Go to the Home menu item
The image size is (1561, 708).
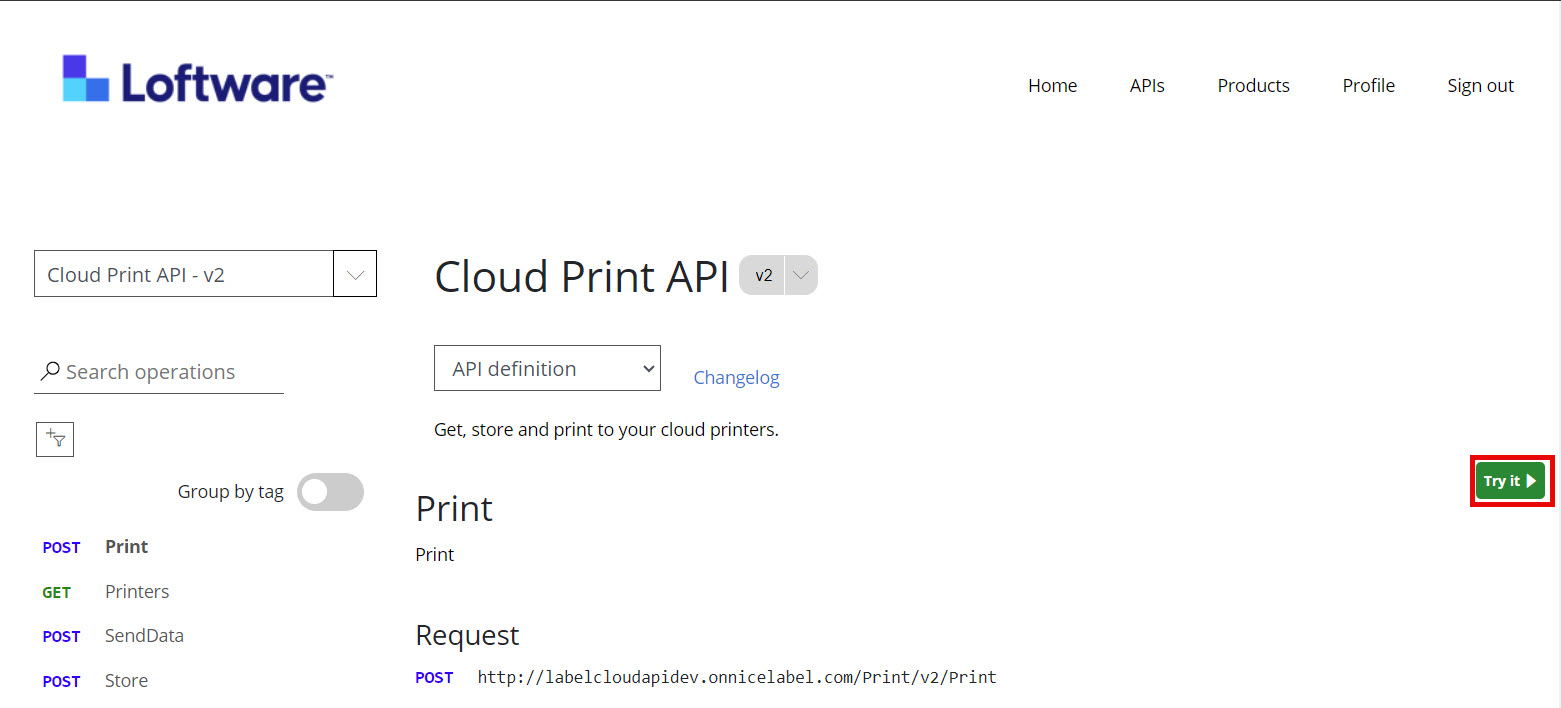(x=1052, y=86)
